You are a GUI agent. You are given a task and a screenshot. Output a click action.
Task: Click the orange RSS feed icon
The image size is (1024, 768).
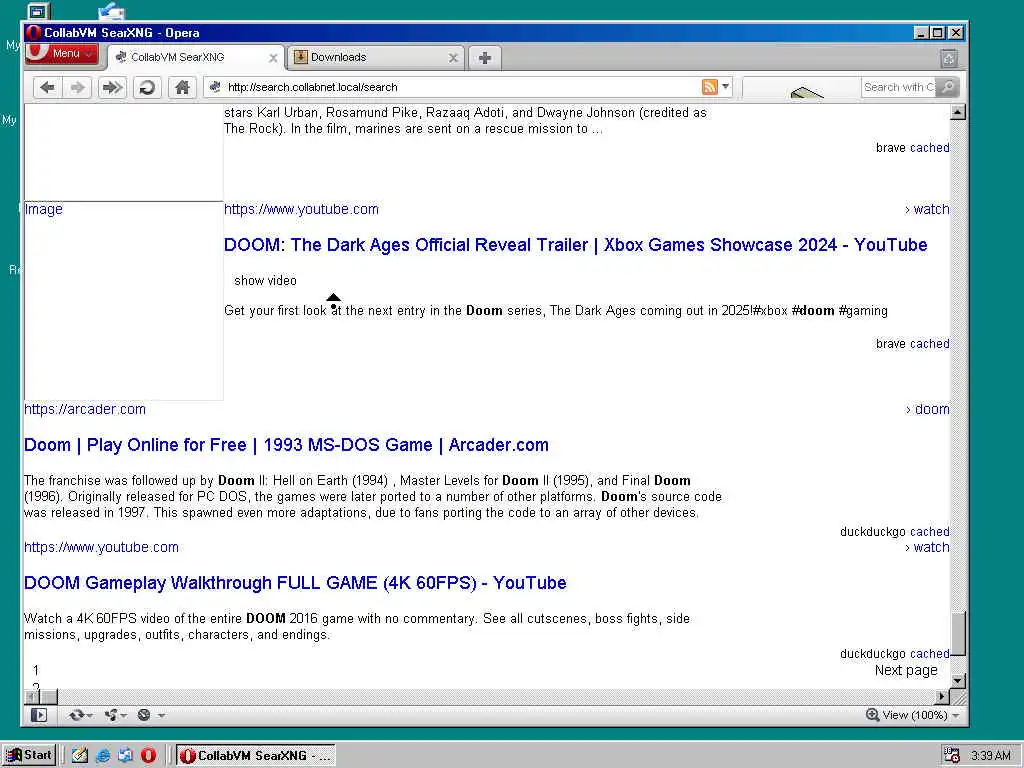(709, 86)
